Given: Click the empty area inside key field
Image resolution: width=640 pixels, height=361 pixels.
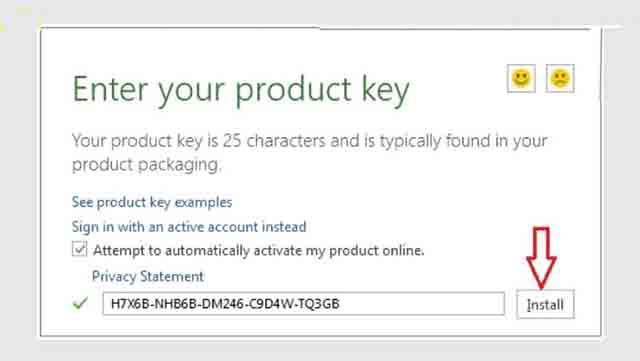Looking at the screenshot, I should (x=420, y=303).
